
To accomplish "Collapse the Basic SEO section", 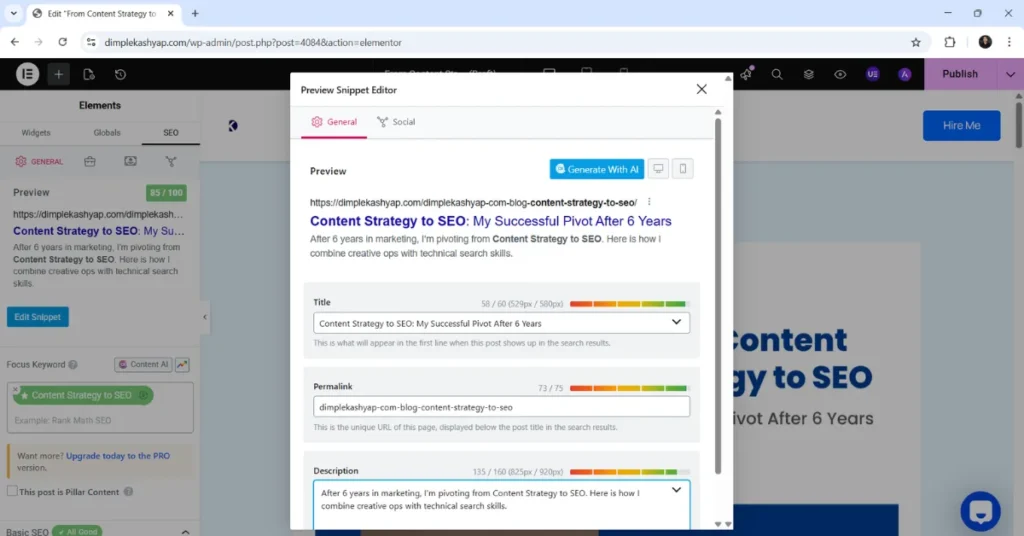I will pos(185,531).
